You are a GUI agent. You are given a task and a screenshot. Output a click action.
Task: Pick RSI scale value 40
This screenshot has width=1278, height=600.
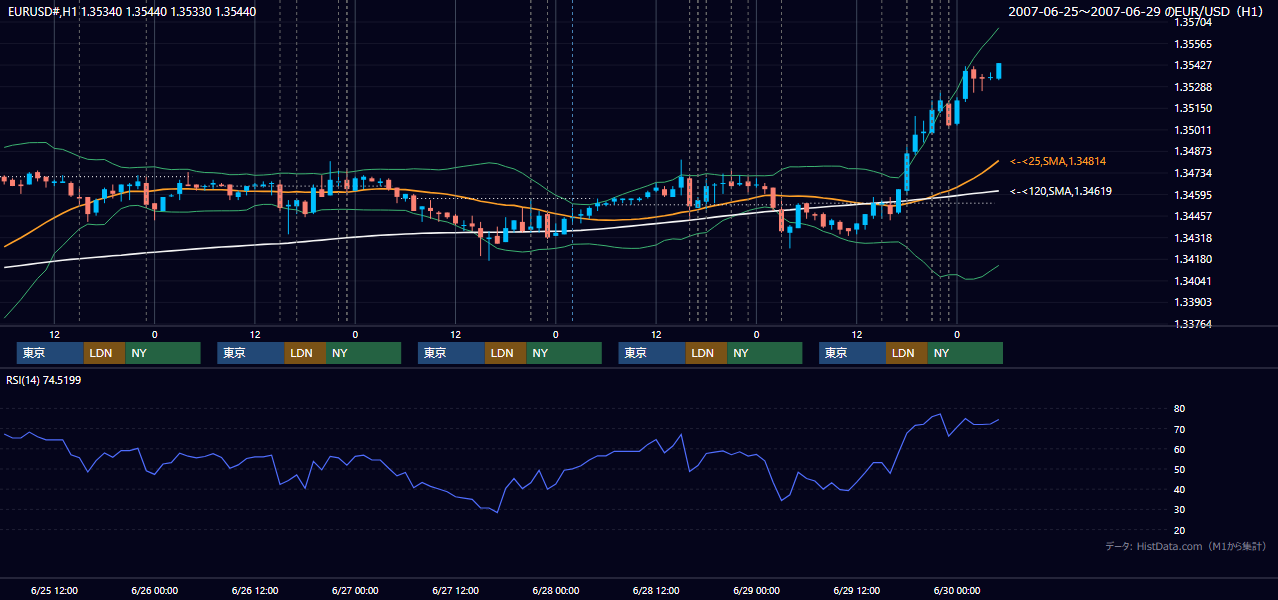point(1180,489)
